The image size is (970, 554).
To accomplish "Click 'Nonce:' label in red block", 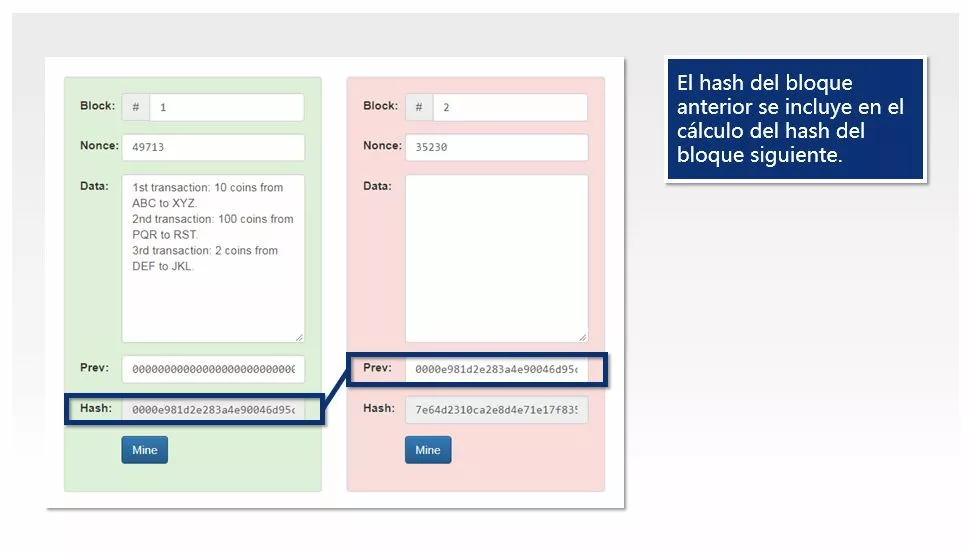I will [382, 145].
